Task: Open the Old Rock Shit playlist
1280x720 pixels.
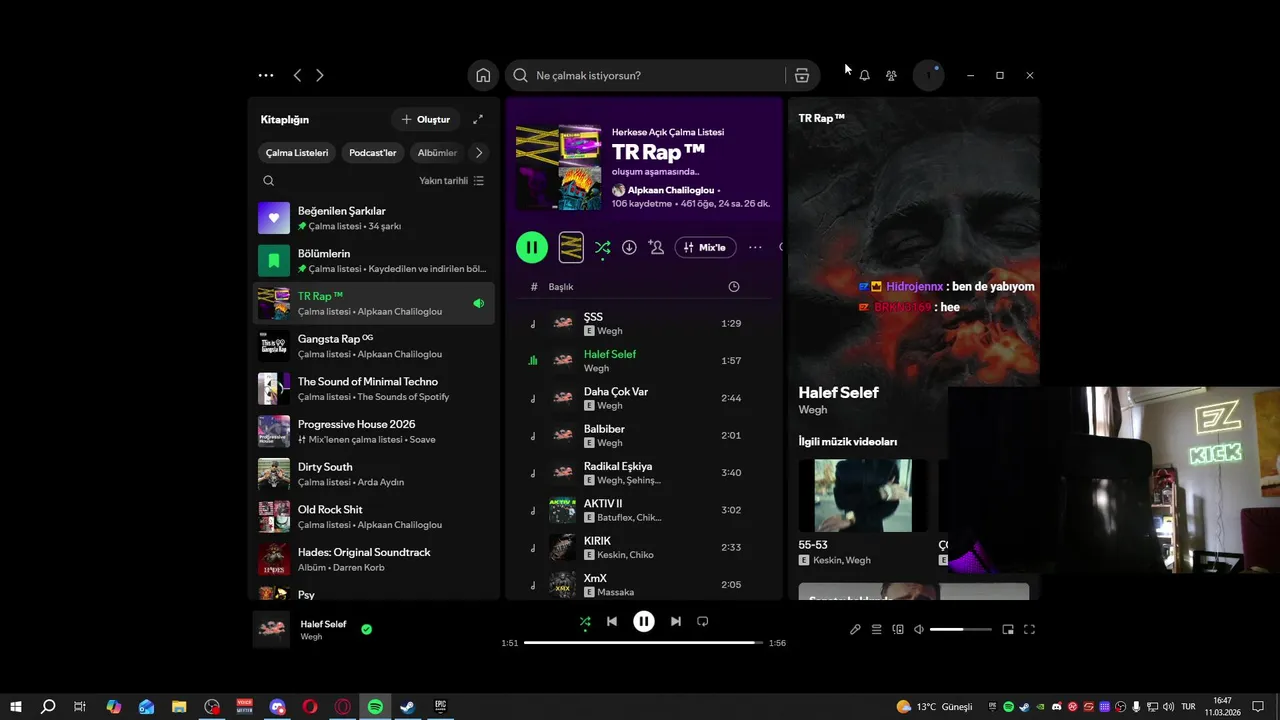Action: point(374,517)
